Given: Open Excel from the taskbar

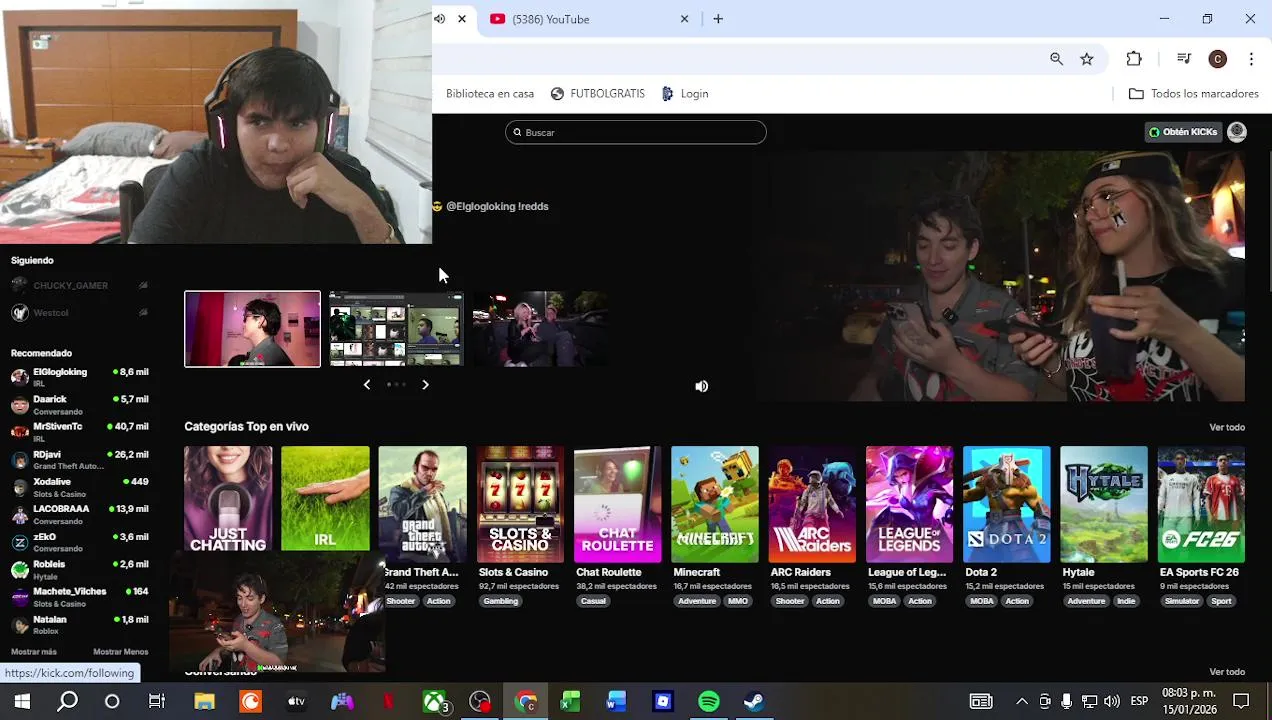Looking at the screenshot, I should (x=570, y=702).
